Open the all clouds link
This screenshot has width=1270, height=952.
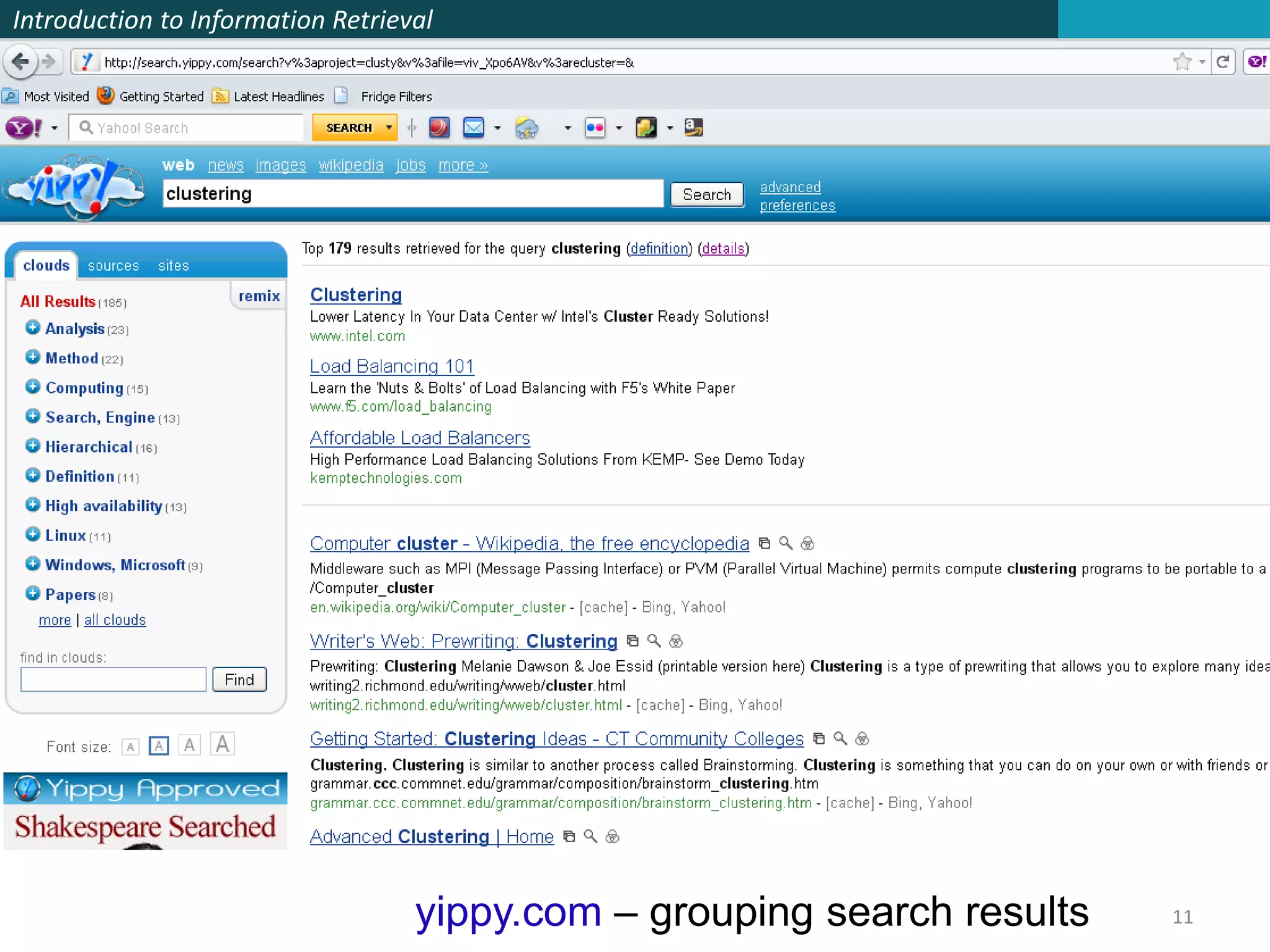pos(115,620)
